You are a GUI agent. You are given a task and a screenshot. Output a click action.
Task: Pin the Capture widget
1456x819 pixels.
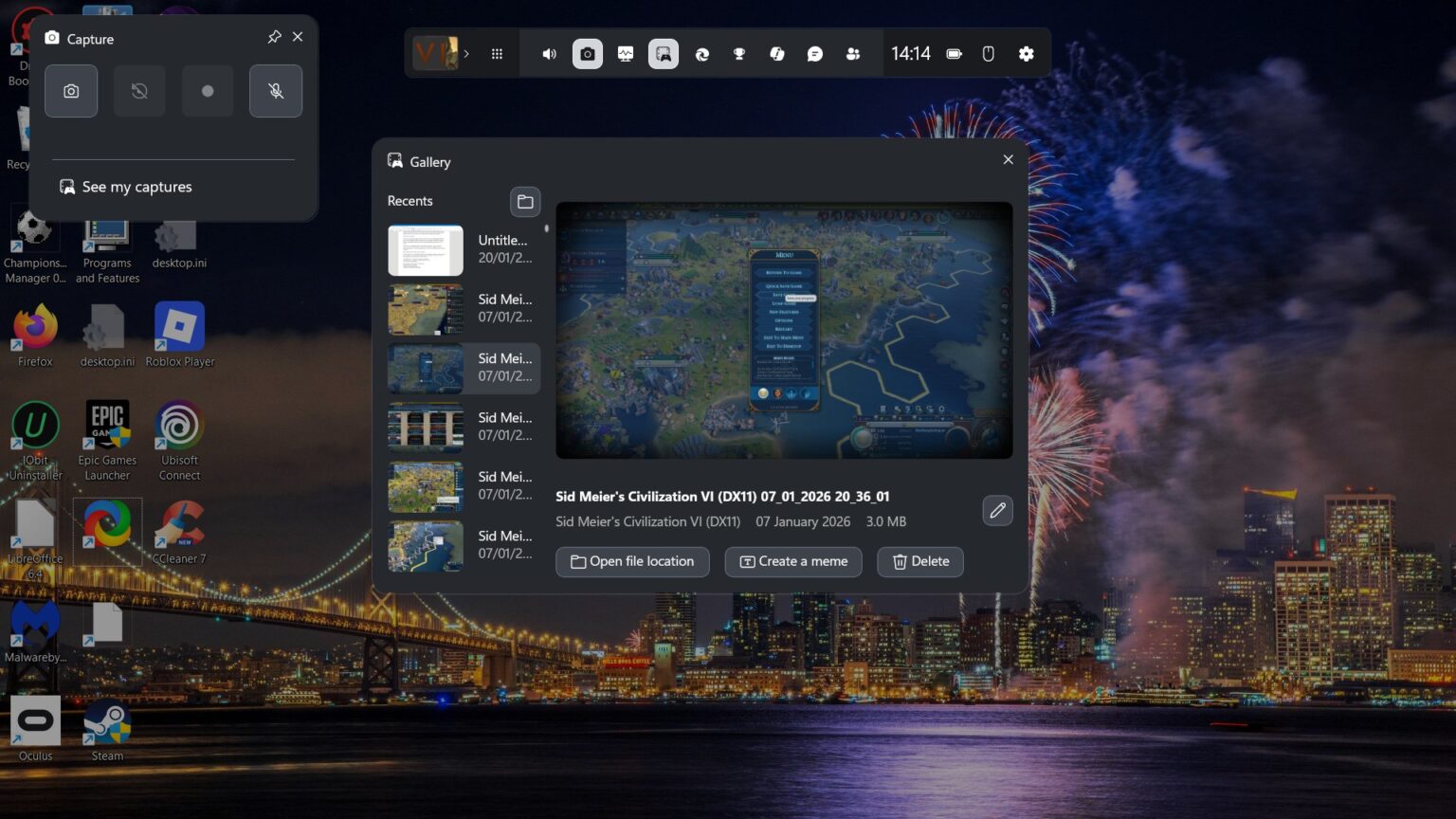point(274,37)
